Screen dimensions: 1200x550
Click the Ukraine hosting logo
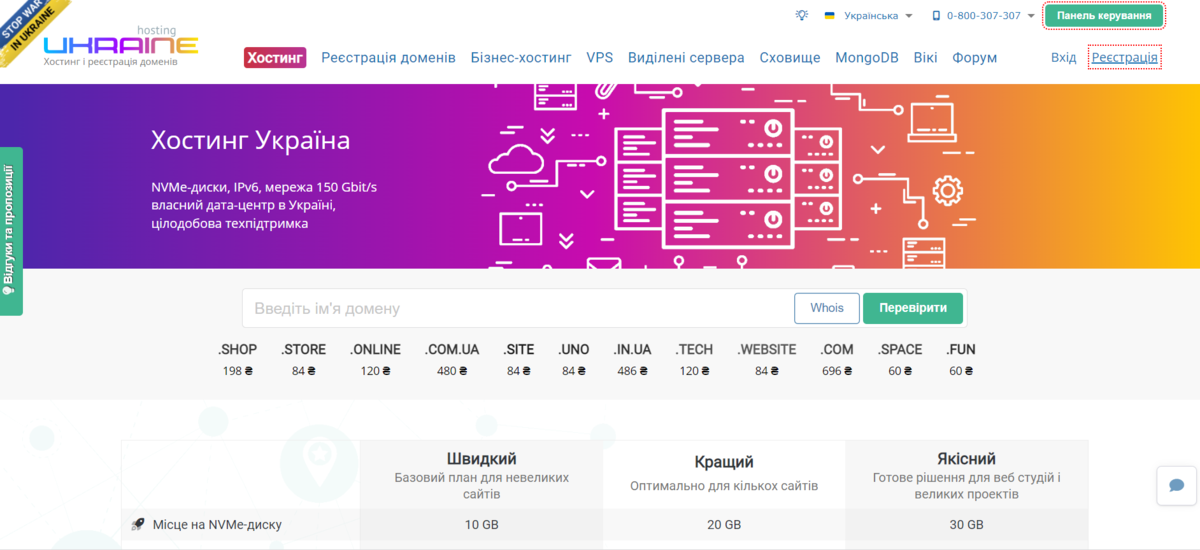(x=120, y=44)
